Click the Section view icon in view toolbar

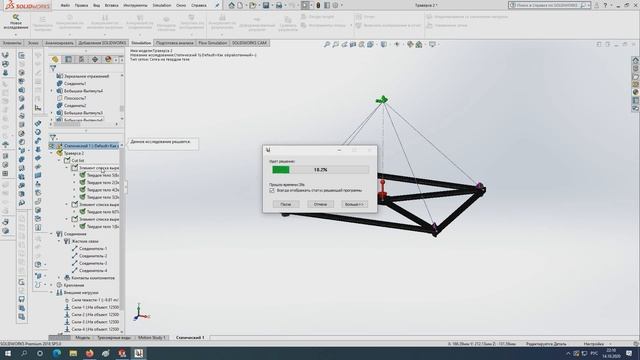coord(353,44)
